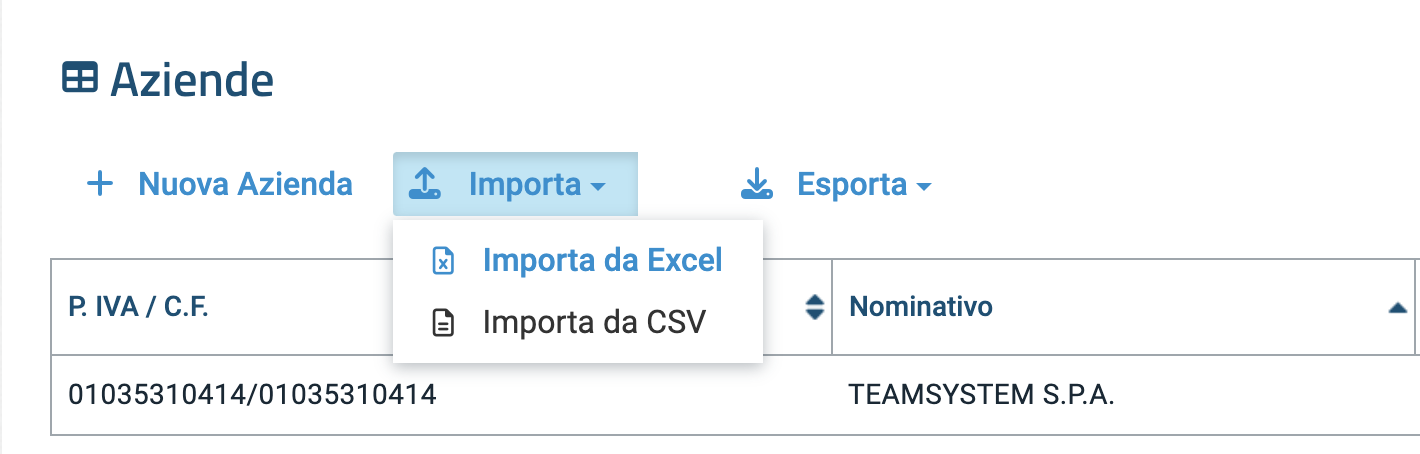
Task: Click the CSV document icon in menu
Action: click(443, 322)
